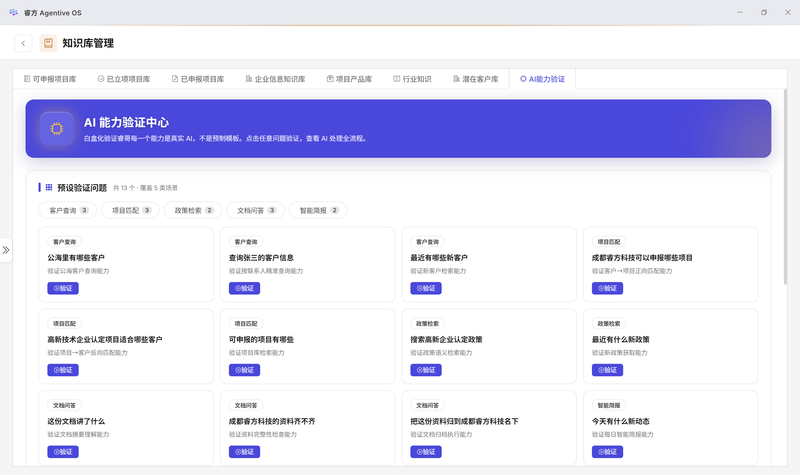Filter by 客户查询 category chip
The image size is (800, 475).
pos(68,210)
